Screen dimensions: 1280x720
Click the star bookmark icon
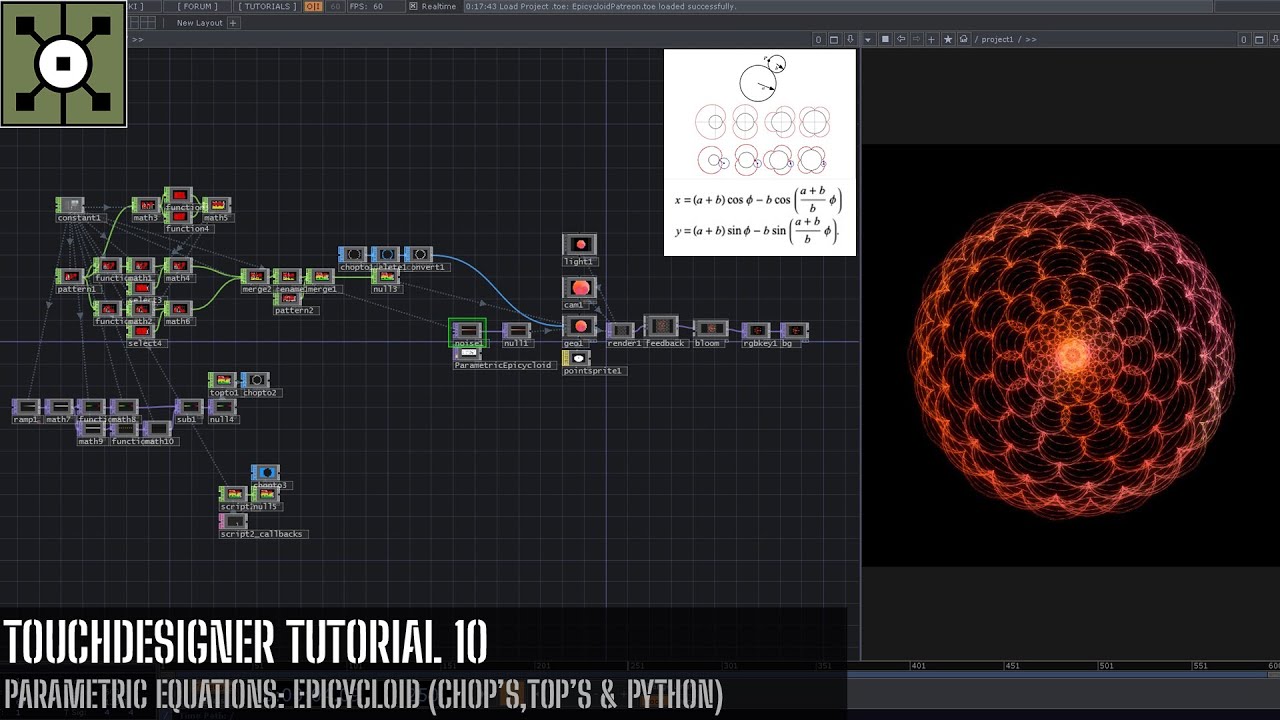[x=947, y=39]
